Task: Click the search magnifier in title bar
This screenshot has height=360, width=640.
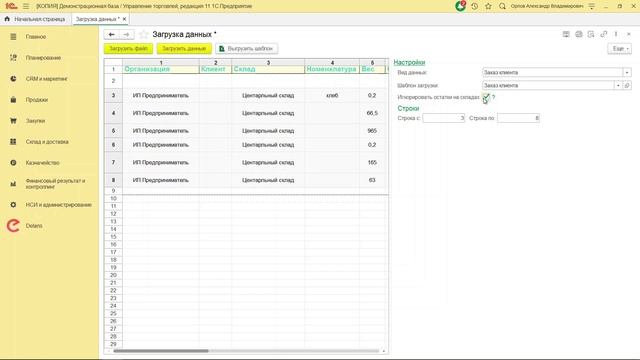Action: [x=502, y=6]
